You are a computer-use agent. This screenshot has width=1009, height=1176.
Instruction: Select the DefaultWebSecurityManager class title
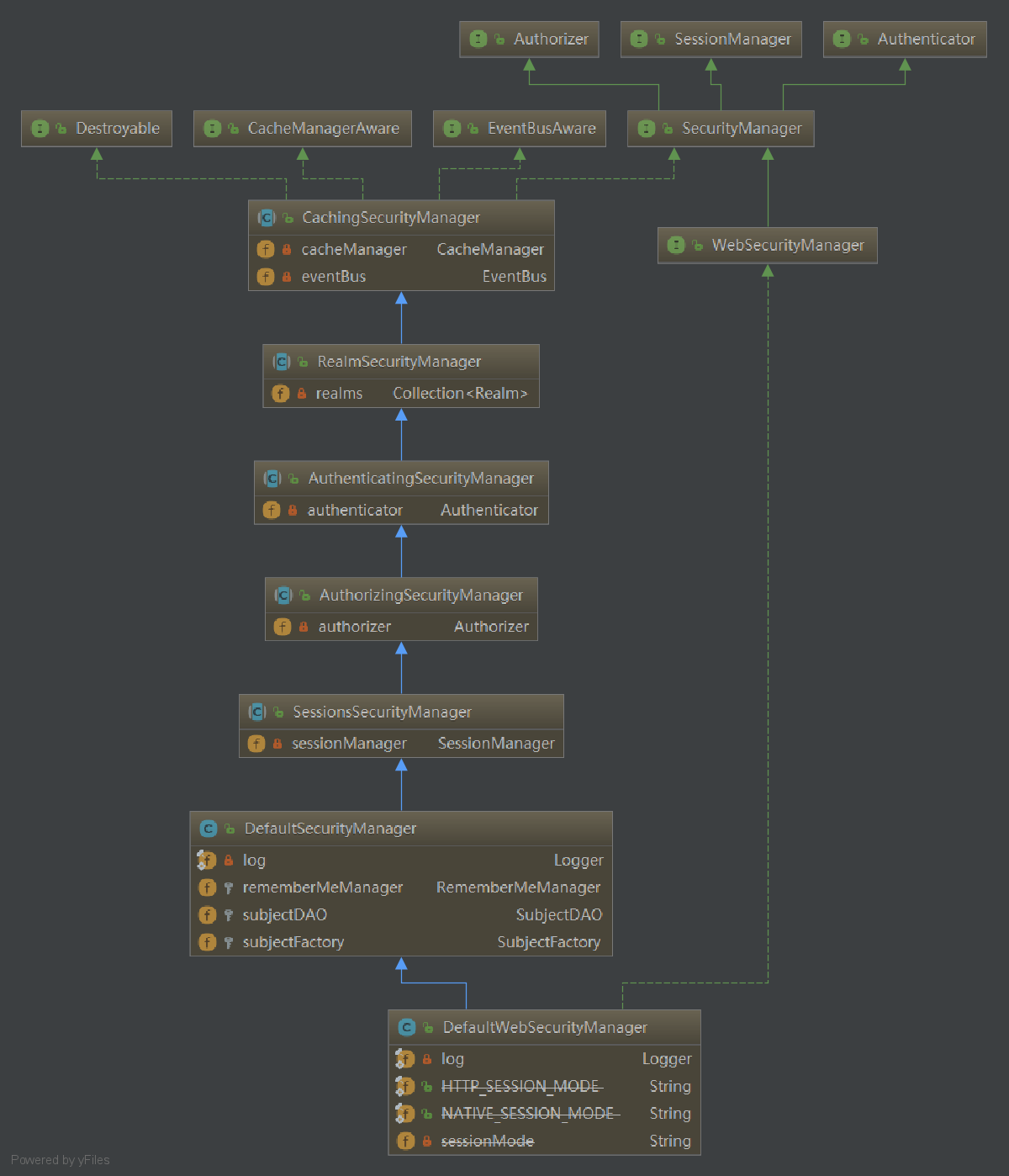click(545, 1027)
